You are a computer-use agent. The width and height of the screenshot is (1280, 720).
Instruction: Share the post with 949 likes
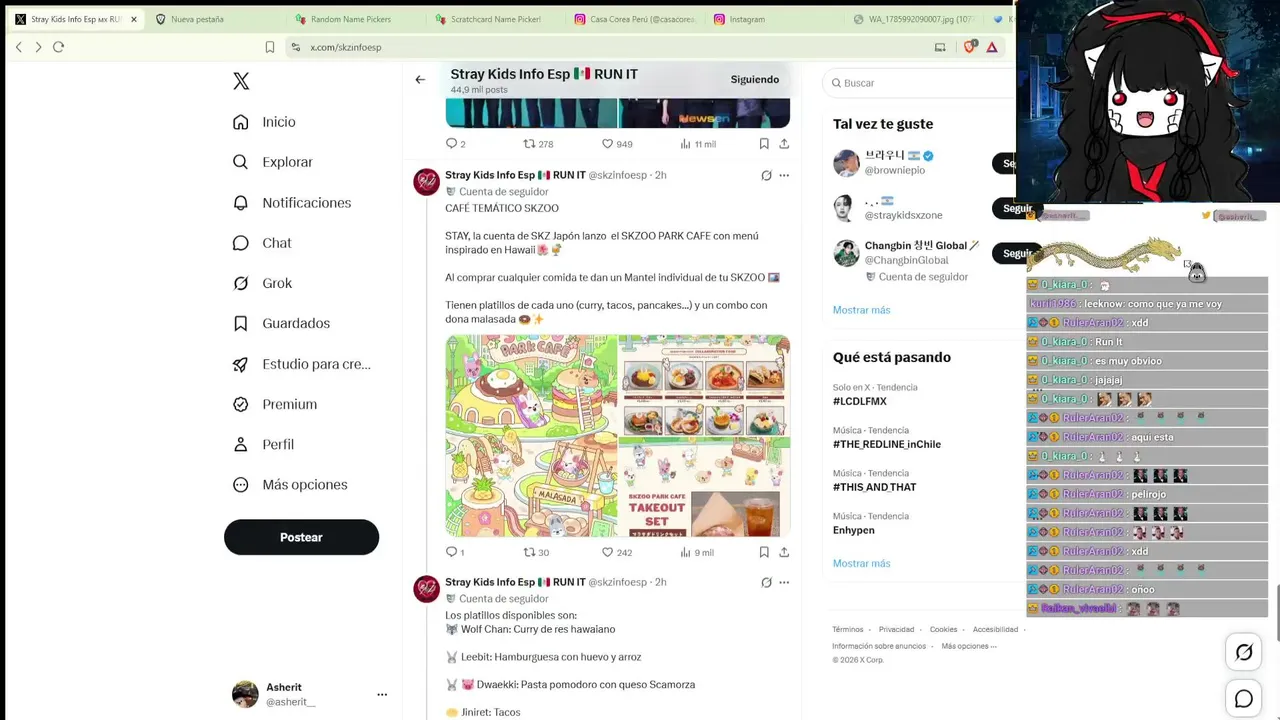(784, 144)
